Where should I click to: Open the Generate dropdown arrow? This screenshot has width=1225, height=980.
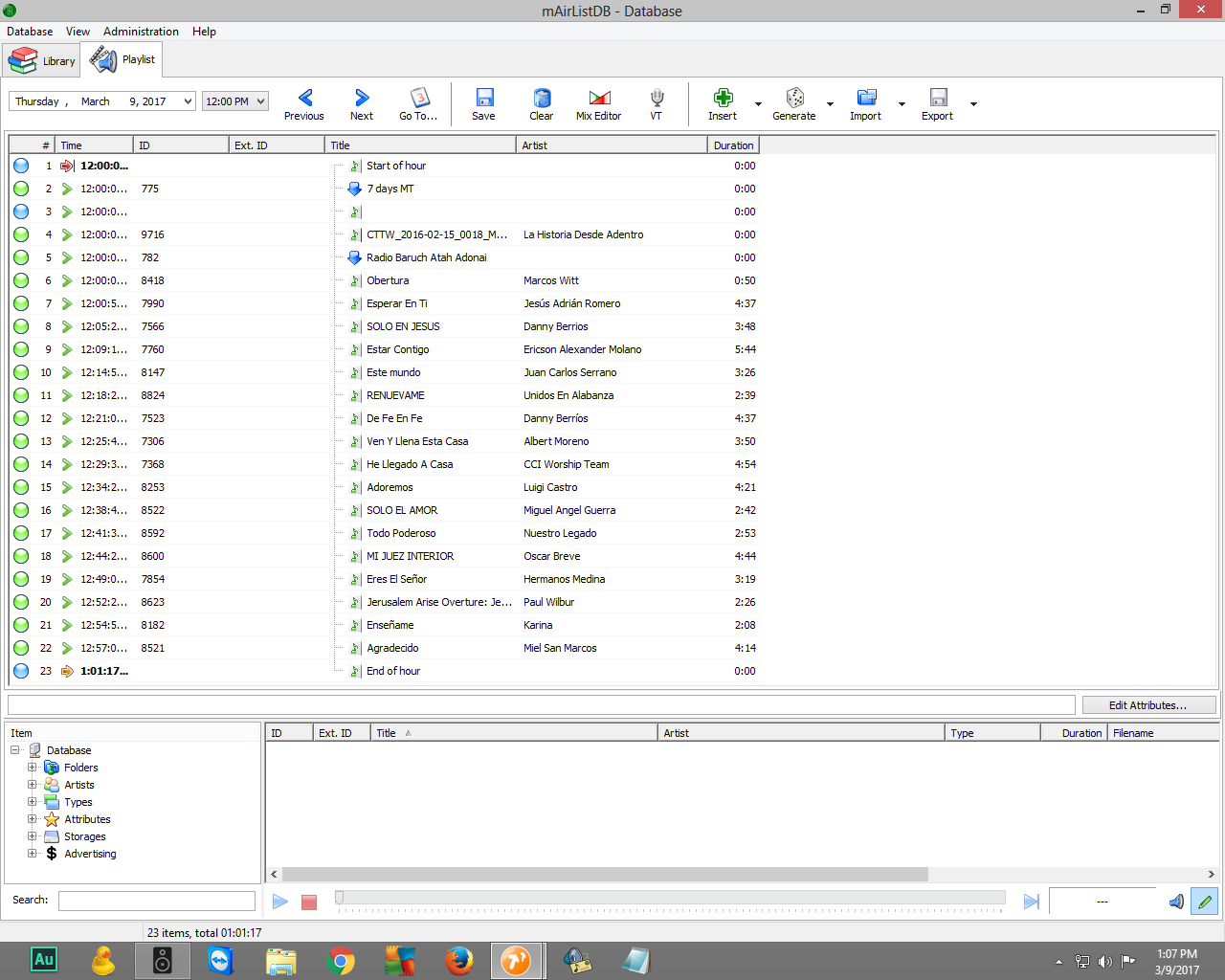[830, 104]
